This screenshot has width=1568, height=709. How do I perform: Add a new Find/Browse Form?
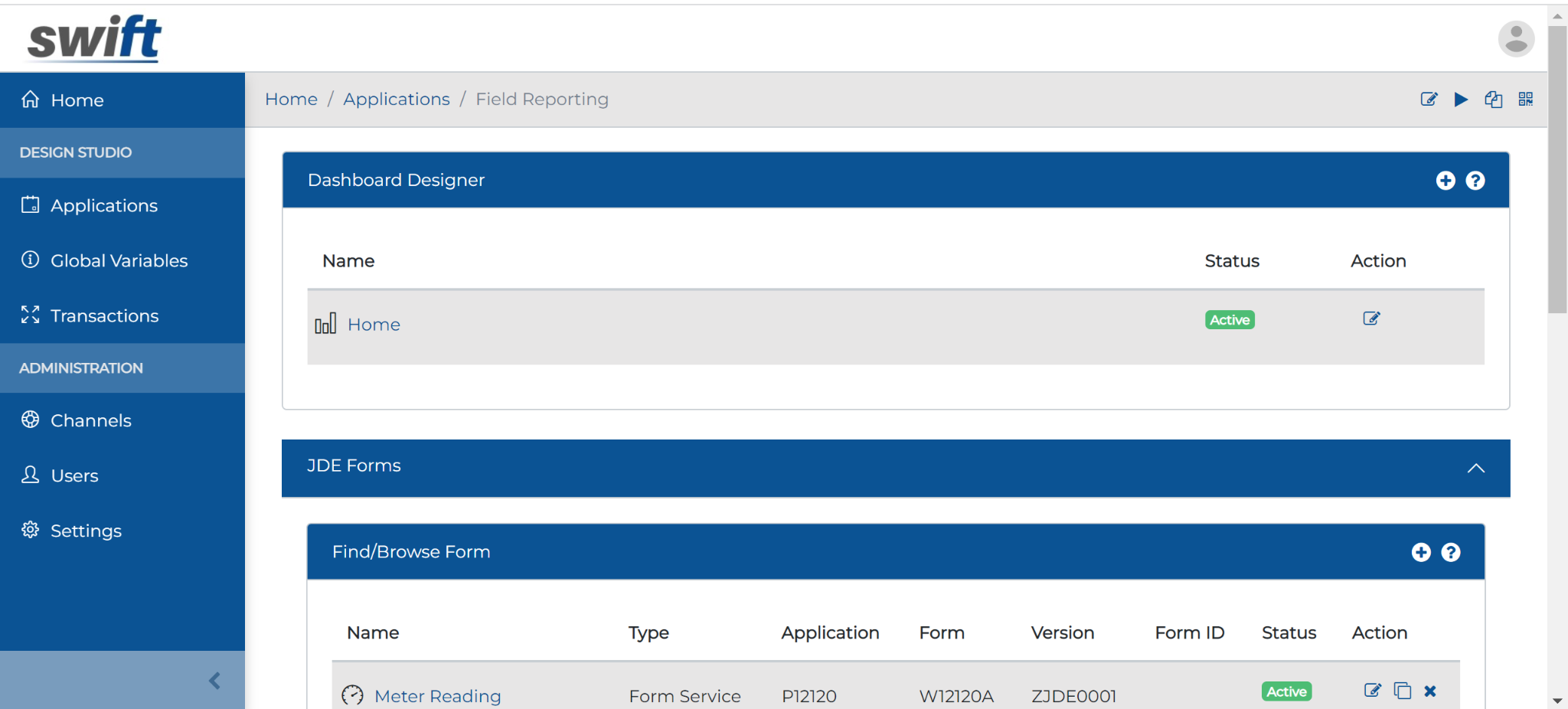1422,551
